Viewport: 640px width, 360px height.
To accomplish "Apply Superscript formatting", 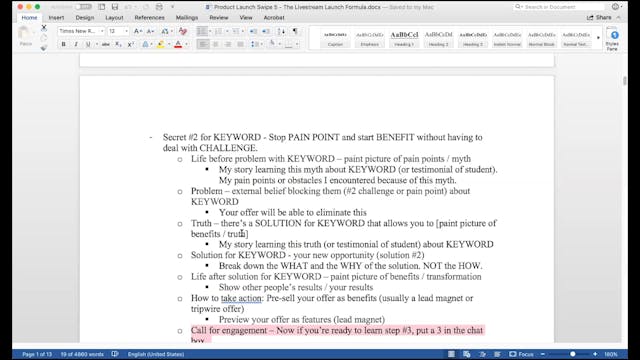I will pyautogui.click(x=130, y=44).
